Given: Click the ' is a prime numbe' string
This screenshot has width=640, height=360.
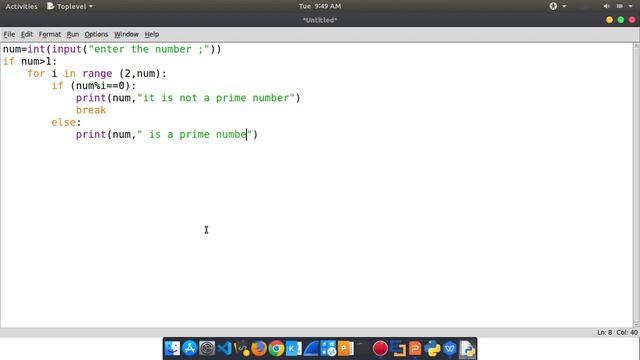Looking at the screenshot, I should [194, 135].
